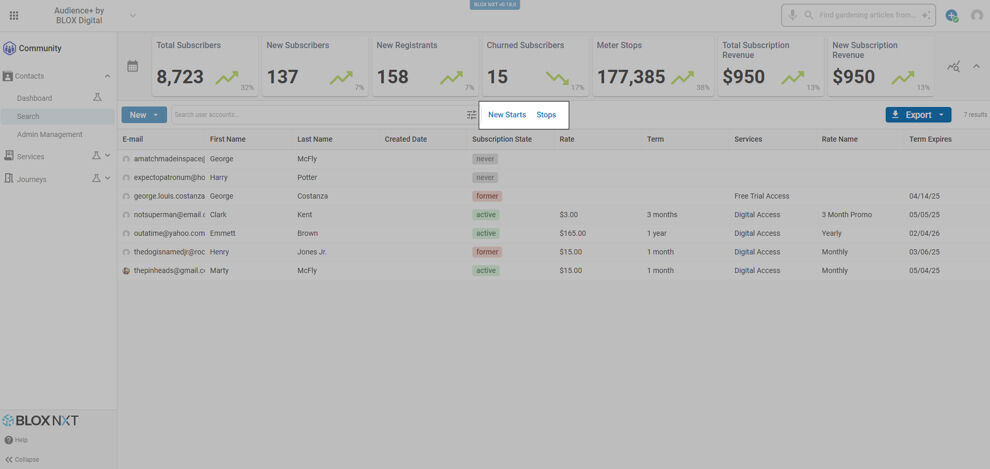Focus the Find gardening articles search field
Image resolution: width=990 pixels, height=469 pixels.
click(869, 15)
